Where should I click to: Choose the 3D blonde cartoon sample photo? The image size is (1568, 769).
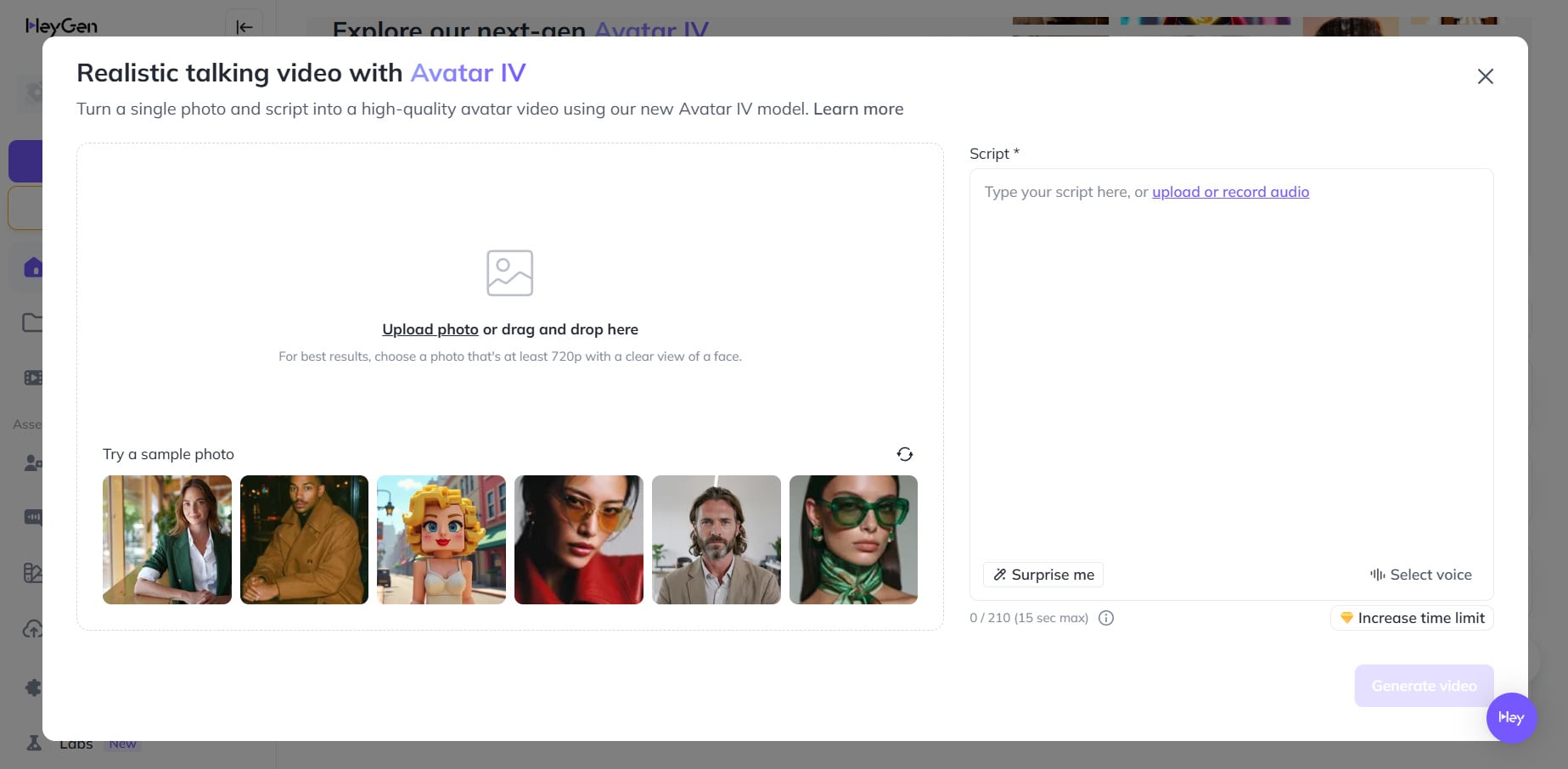441,540
